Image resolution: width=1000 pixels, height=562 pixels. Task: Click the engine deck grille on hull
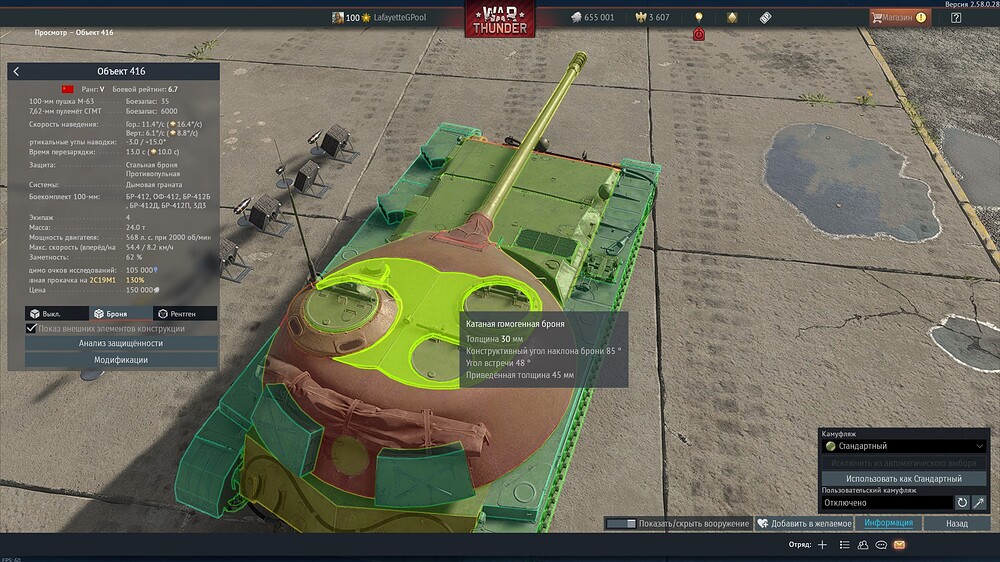coord(546,242)
